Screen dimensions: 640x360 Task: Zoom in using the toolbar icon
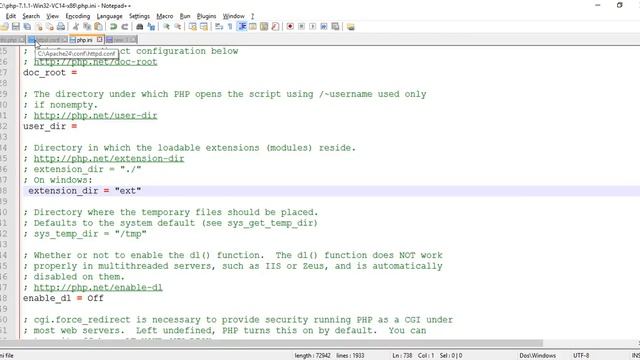click(166, 27)
